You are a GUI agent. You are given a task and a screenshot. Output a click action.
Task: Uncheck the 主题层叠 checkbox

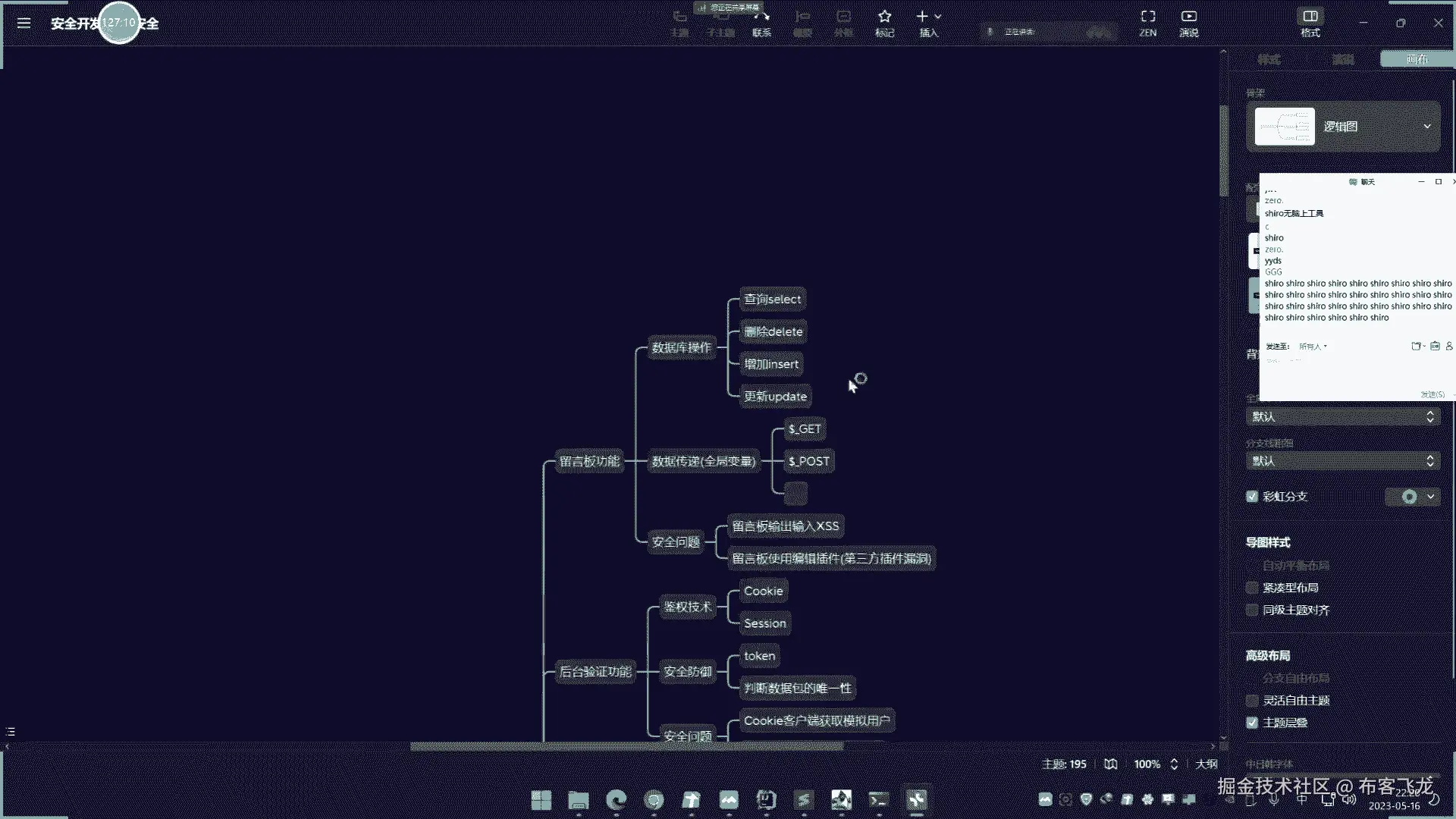(1252, 723)
